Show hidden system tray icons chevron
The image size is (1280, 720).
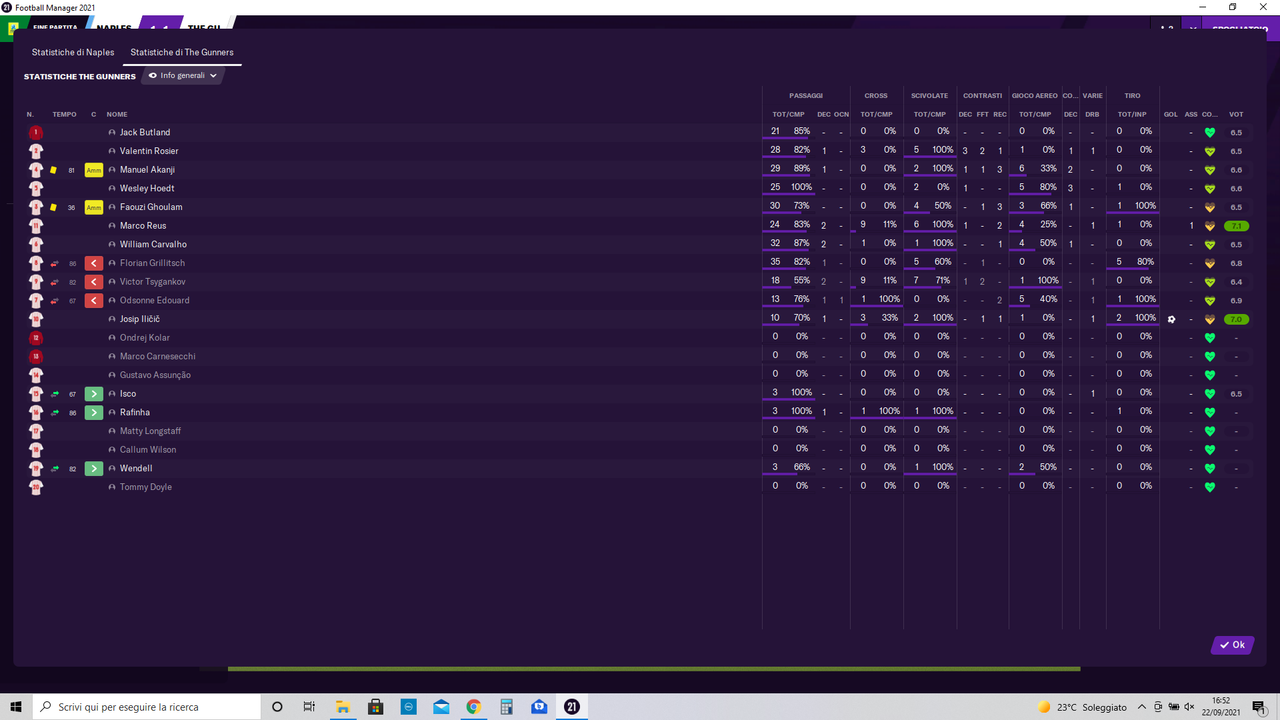(1142, 706)
